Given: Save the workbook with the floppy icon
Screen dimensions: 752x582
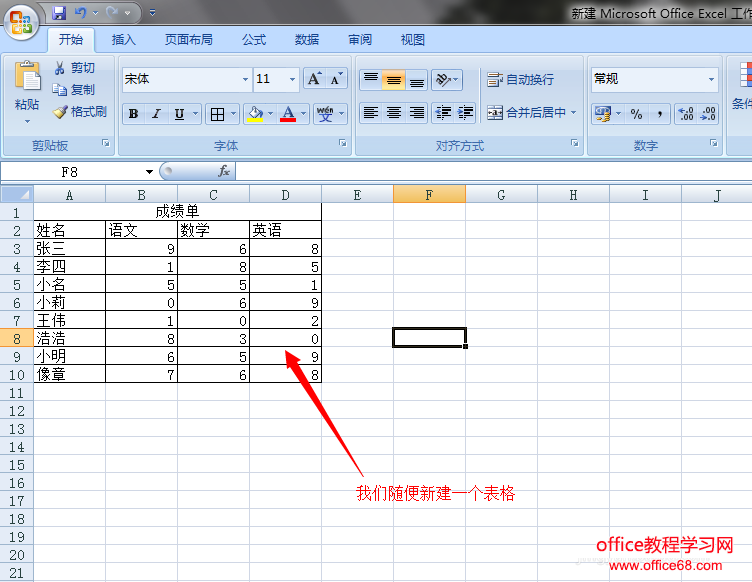Looking at the screenshot, I should (x=59, y=13).
